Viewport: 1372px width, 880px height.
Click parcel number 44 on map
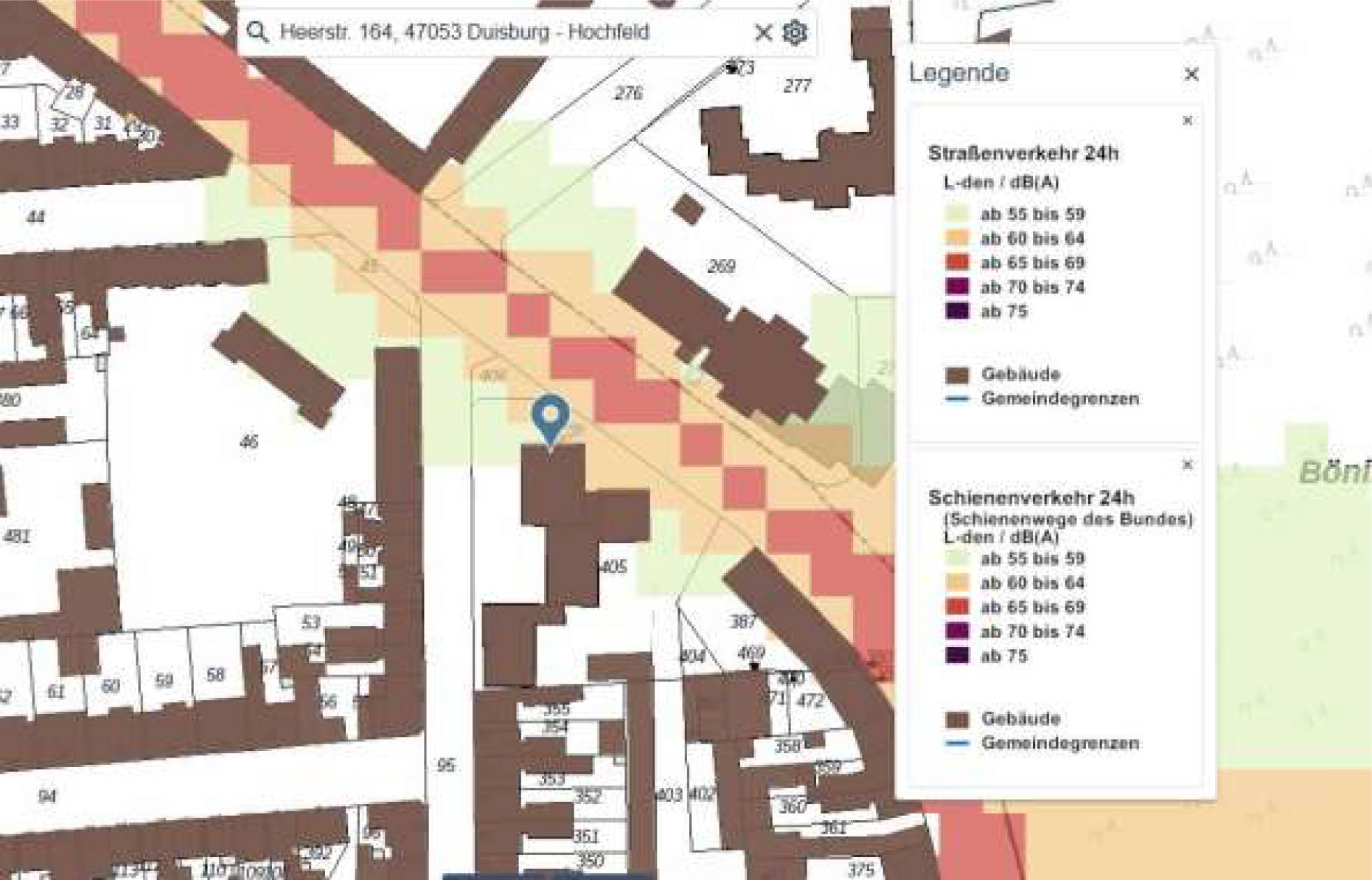[35, 217]
